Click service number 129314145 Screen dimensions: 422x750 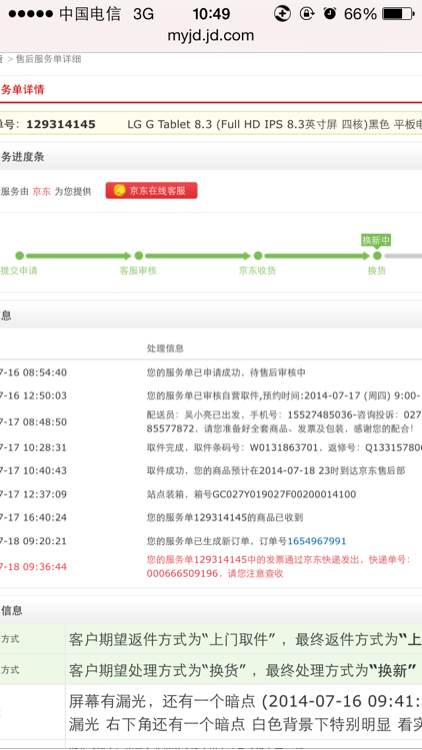pyautogui.click(x=61, y=124)
